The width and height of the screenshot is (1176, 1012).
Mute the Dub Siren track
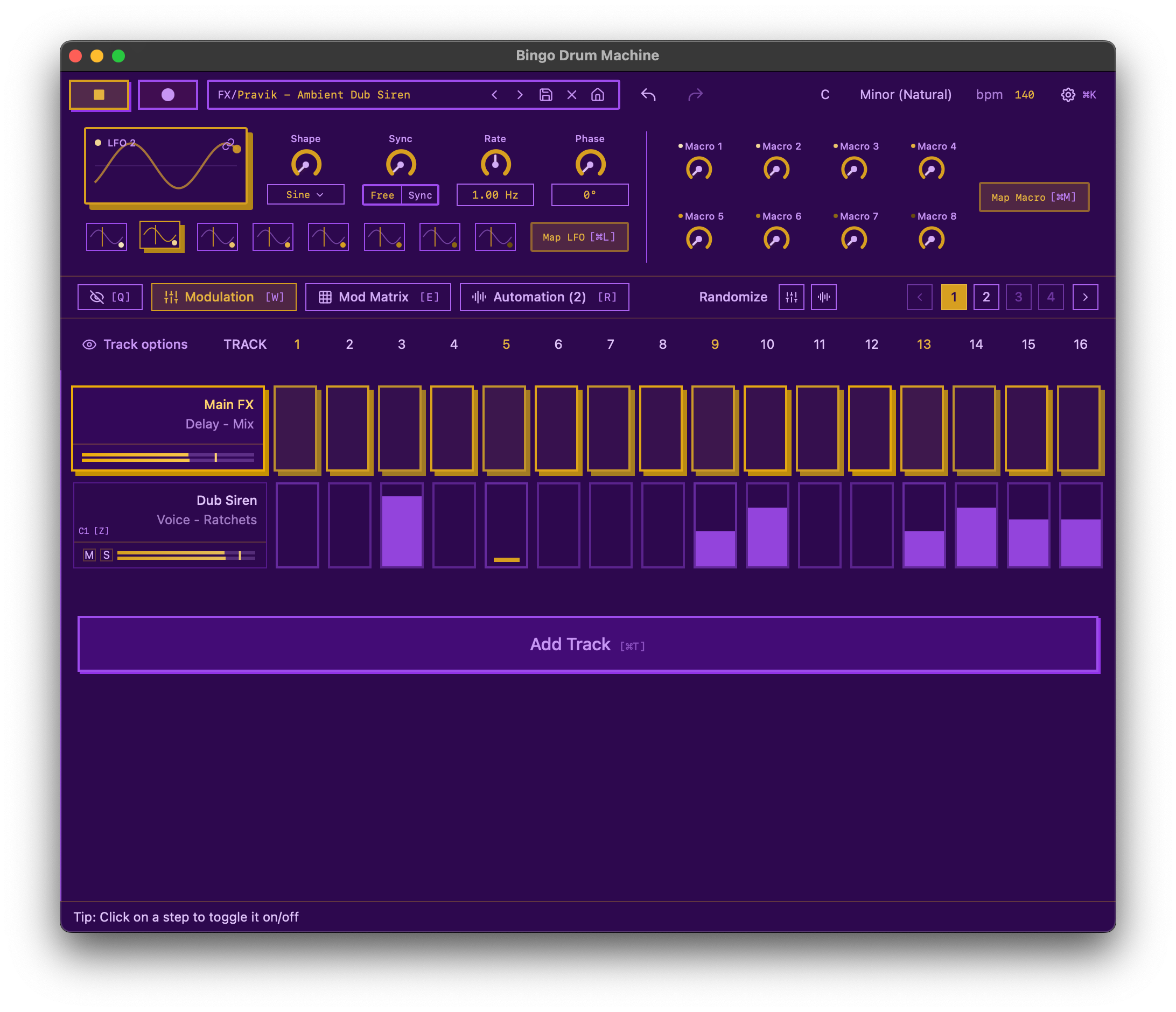[89, 555]
